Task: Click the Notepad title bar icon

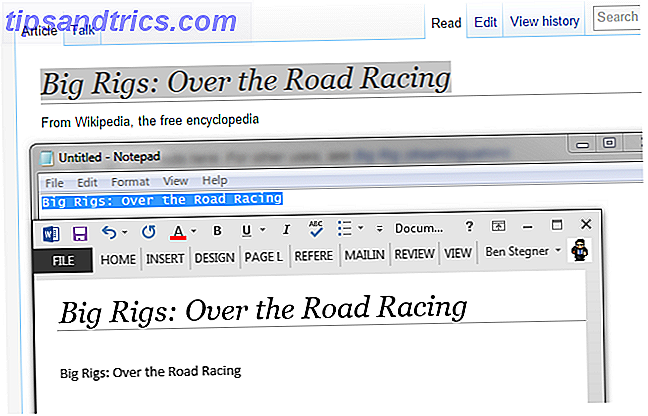Action: [x=46, y=158]
